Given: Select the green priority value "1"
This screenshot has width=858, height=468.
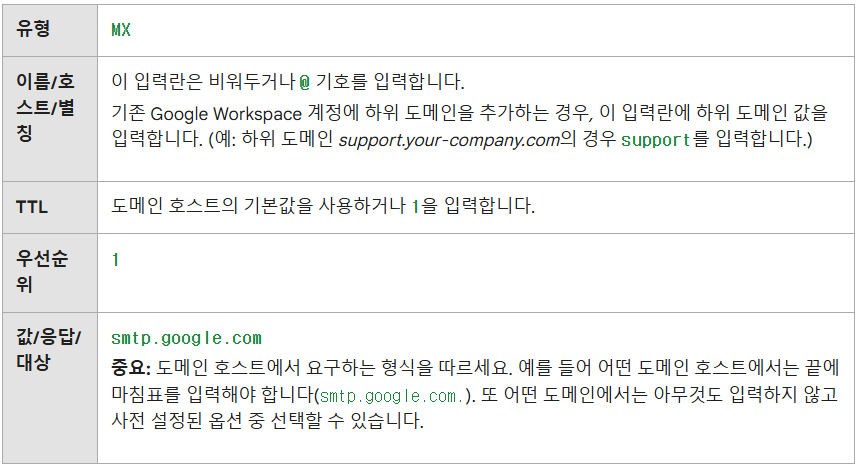Looking at the screenshot, I should (116, 260).
